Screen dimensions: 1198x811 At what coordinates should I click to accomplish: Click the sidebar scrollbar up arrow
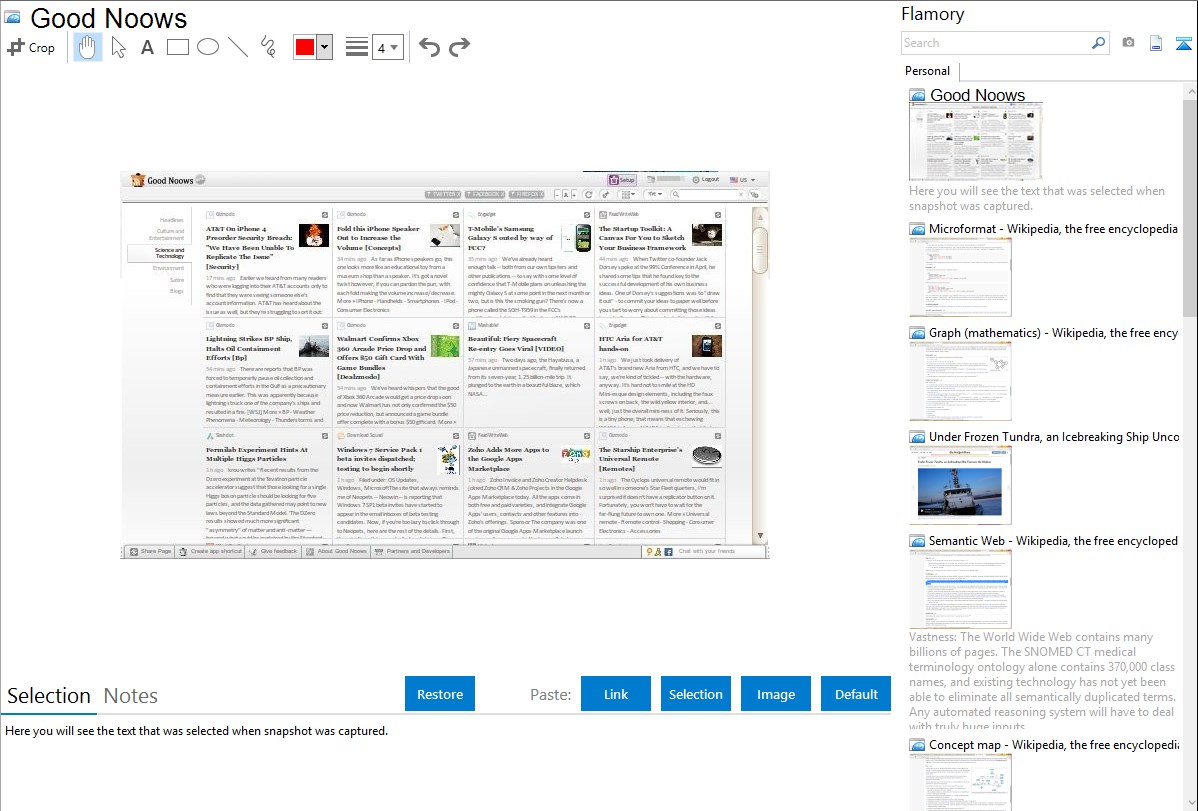1190,91
